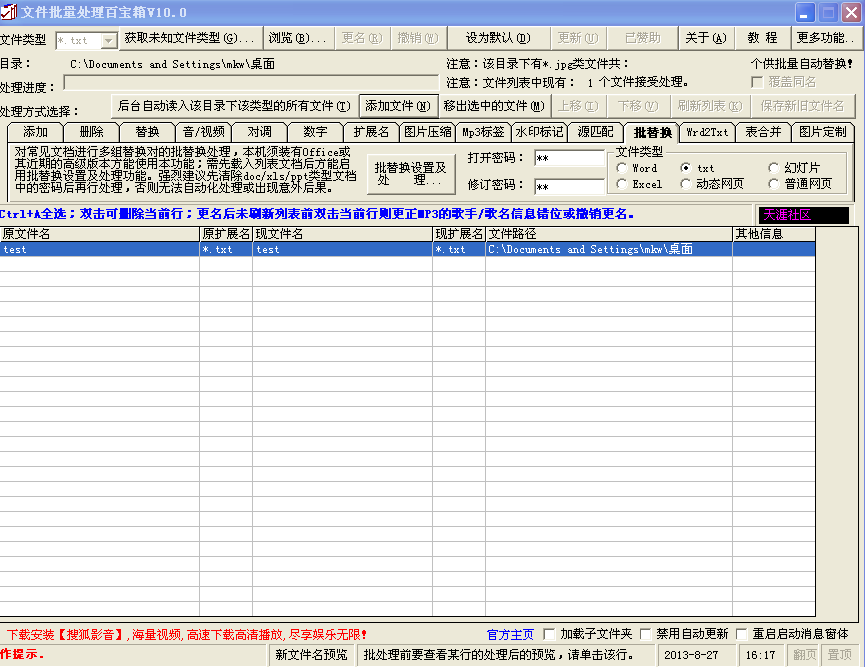Click 现扩展名 column header
Viewport: 865px width, 667px height.
point(459,234)
